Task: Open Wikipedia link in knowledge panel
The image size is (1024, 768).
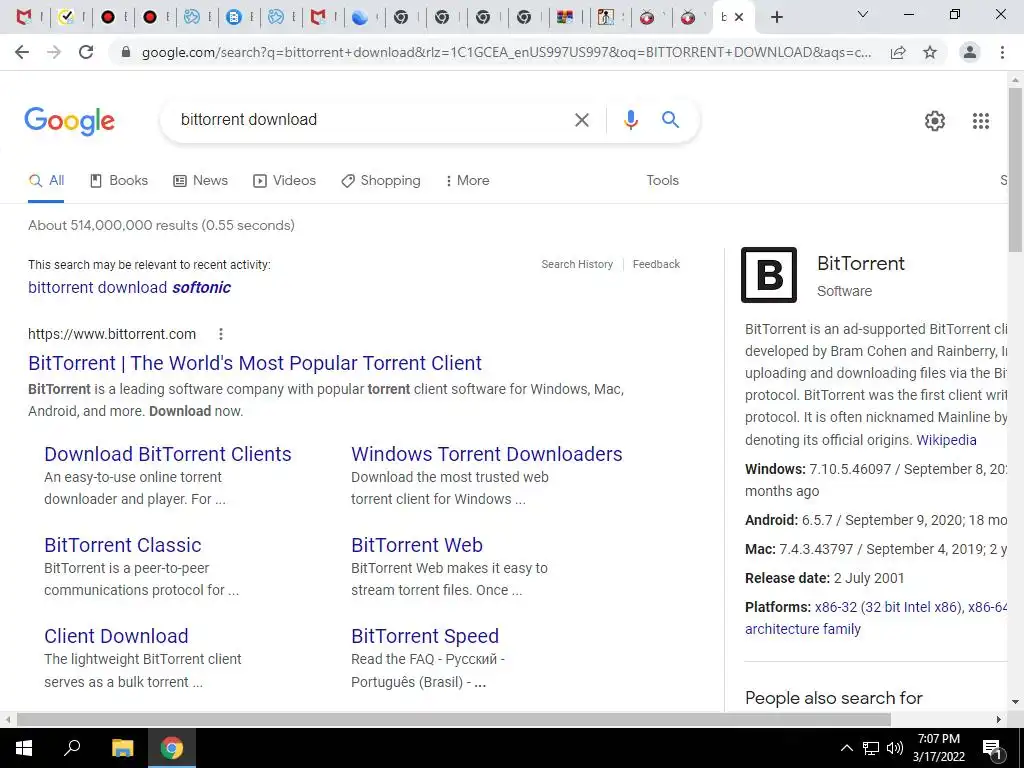Action: pyautogui.click(x=946, y=440)
